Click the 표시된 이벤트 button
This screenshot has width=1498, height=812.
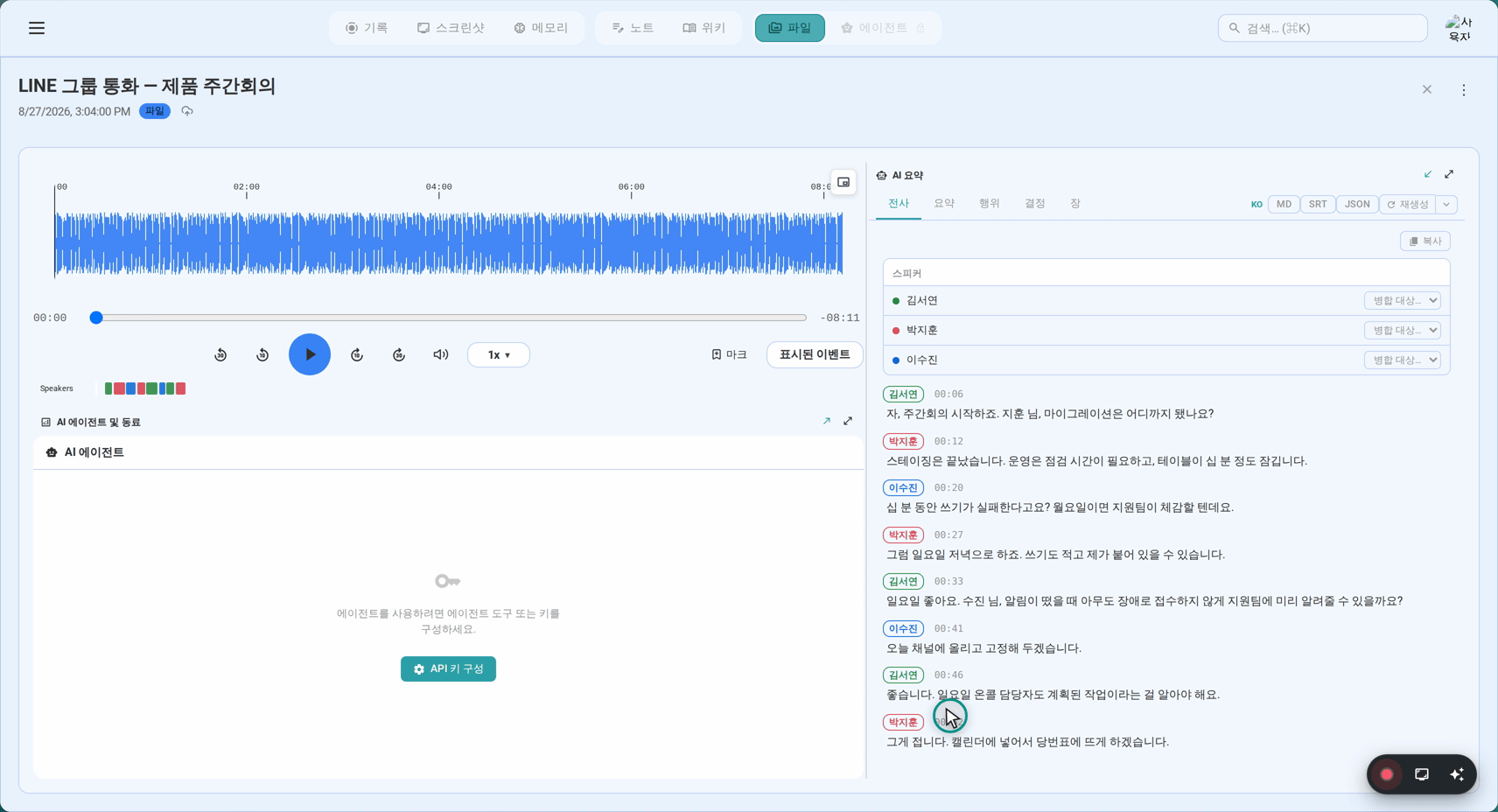pyautogui.click(x=815, y=354)
